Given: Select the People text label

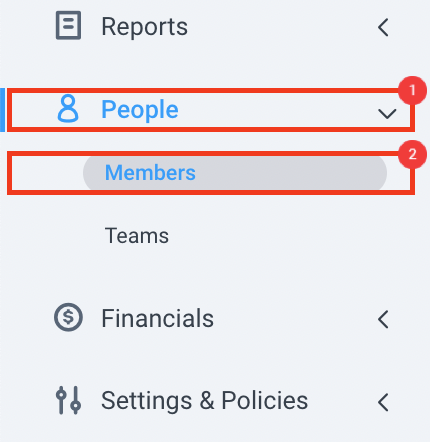Looking at the screenshot, I should [140, 110].
